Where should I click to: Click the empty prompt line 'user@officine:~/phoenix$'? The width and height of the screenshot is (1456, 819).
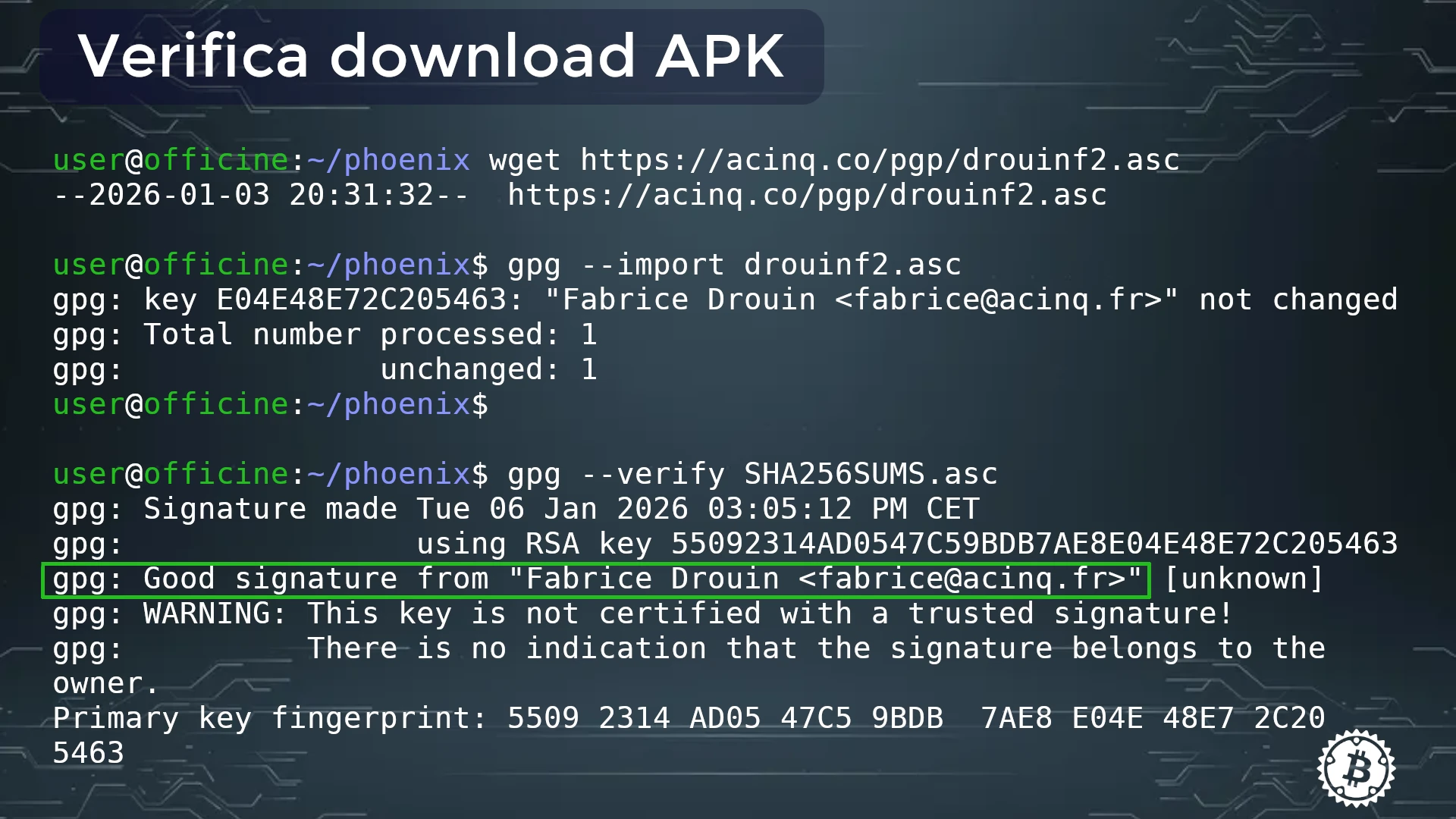(x=271, y=405)
